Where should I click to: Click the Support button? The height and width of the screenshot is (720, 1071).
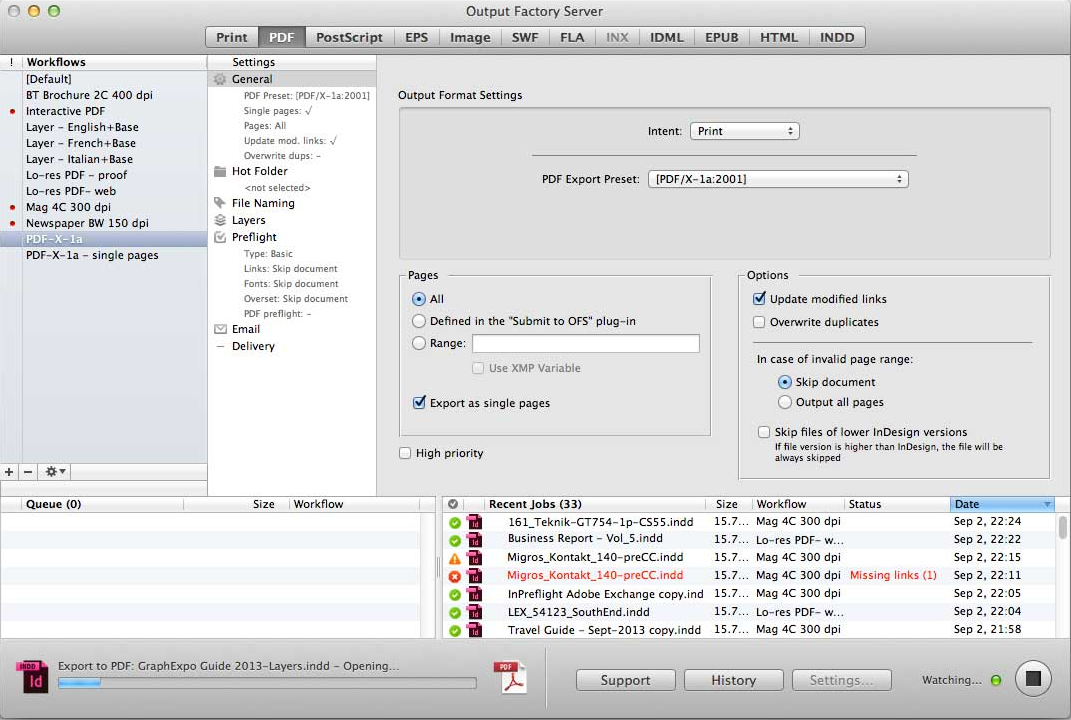click(x=625, y=680)
